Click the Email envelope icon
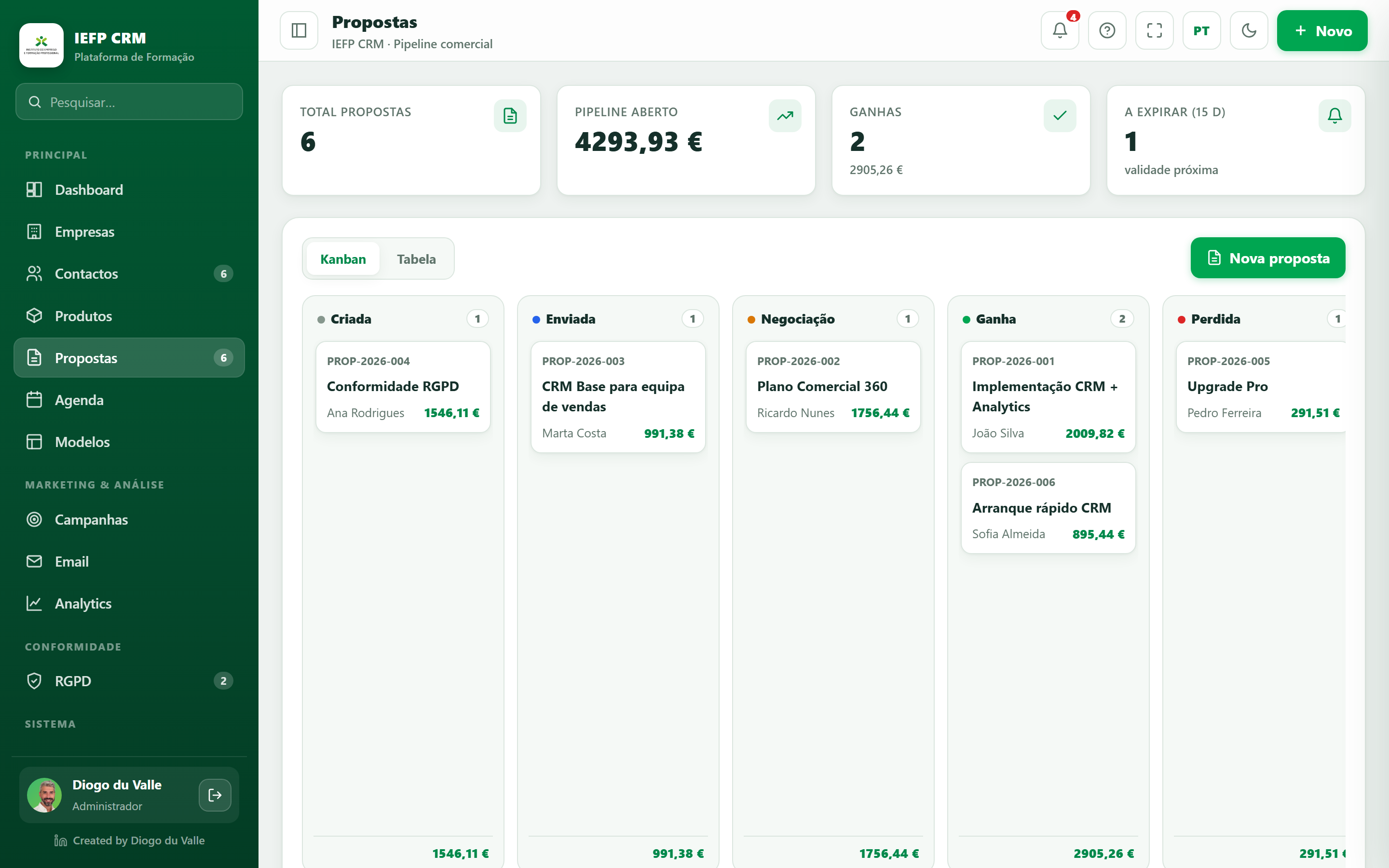The width and height of the screenshot is (1389, 868). pos(34,561)
